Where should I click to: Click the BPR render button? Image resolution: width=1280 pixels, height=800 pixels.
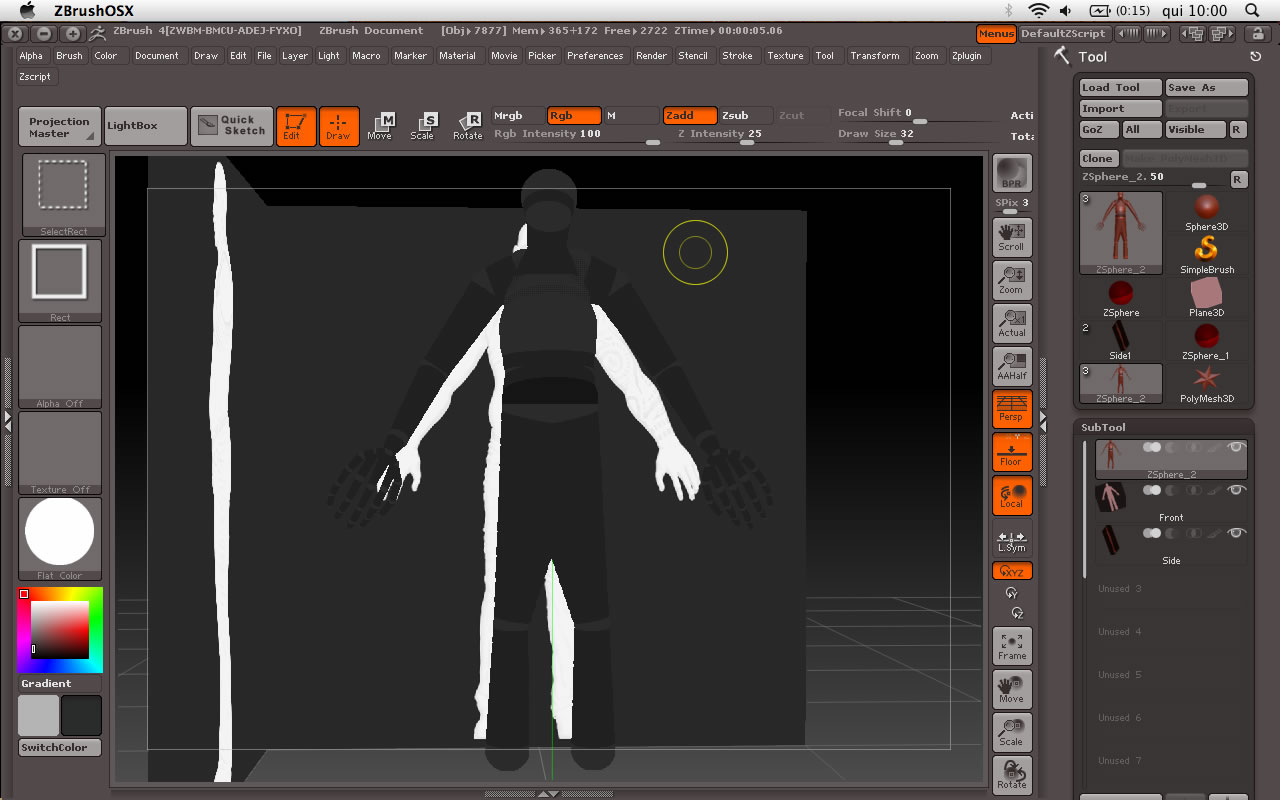coord(1012,173)
